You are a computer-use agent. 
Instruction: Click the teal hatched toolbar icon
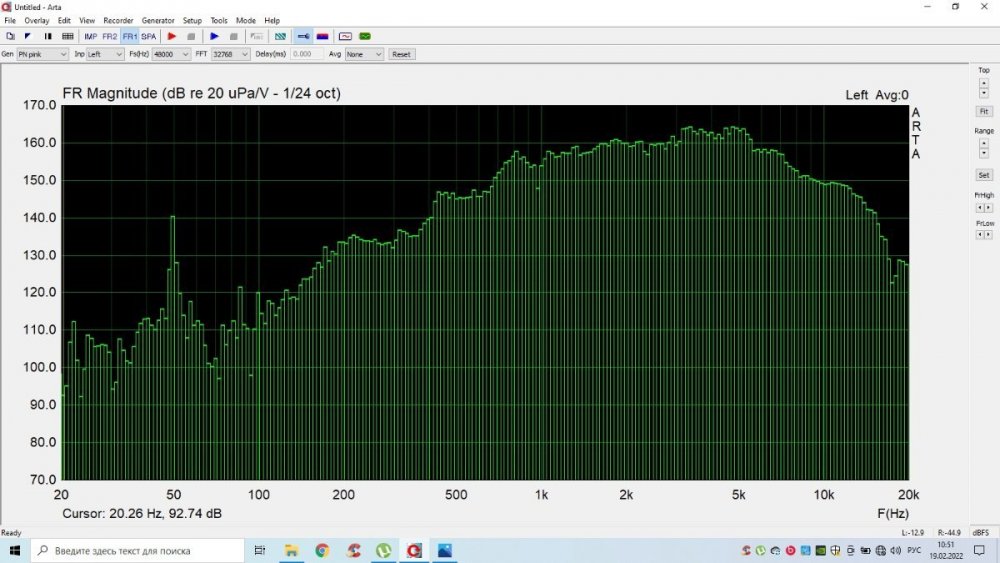coord(280,36)
